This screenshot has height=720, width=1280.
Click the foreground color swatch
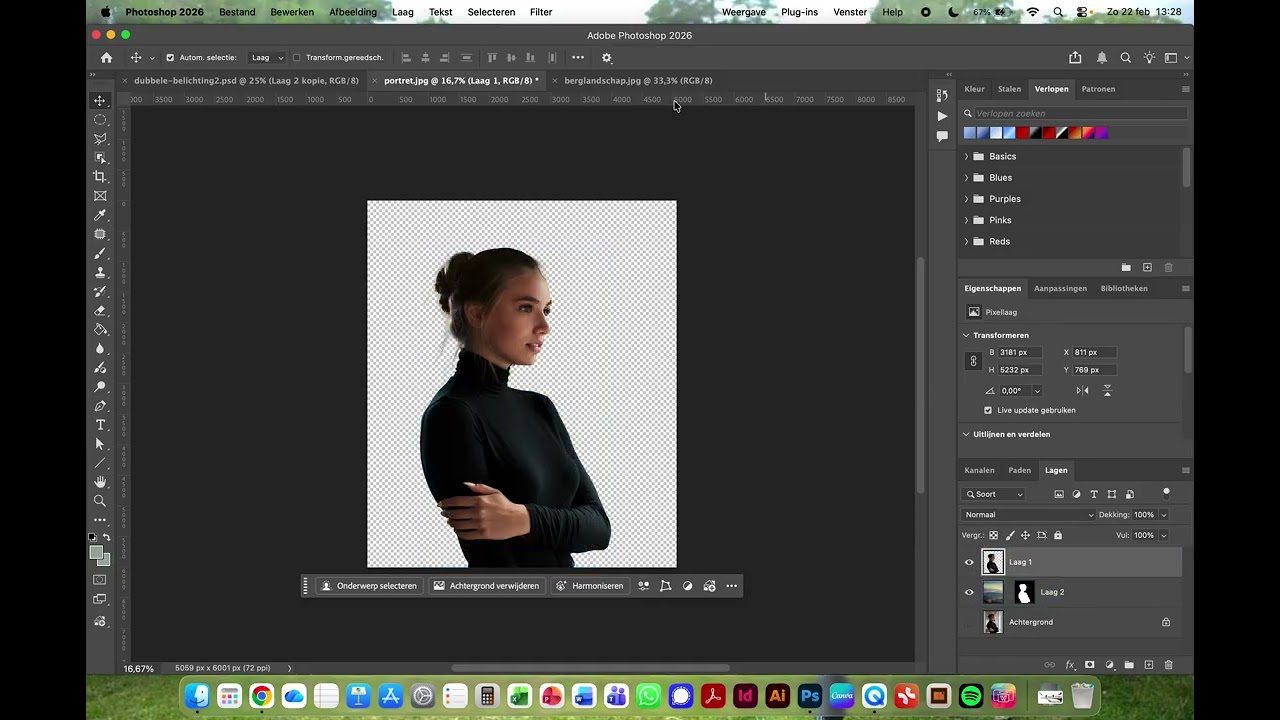(96, 553)
